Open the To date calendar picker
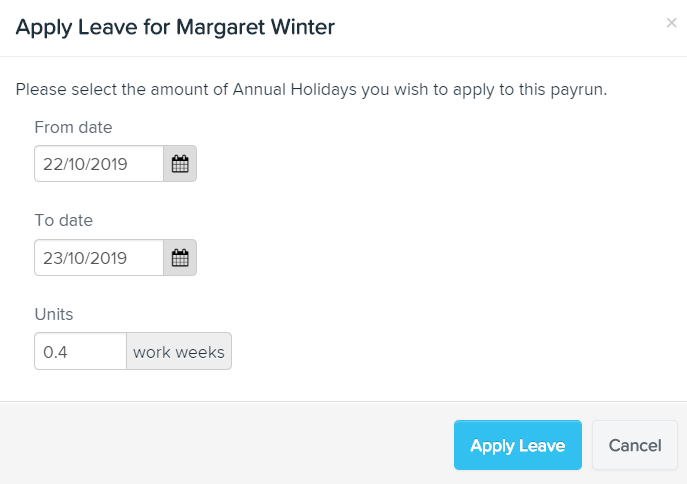Screen dimensions: 687x484 pos(180,258)
